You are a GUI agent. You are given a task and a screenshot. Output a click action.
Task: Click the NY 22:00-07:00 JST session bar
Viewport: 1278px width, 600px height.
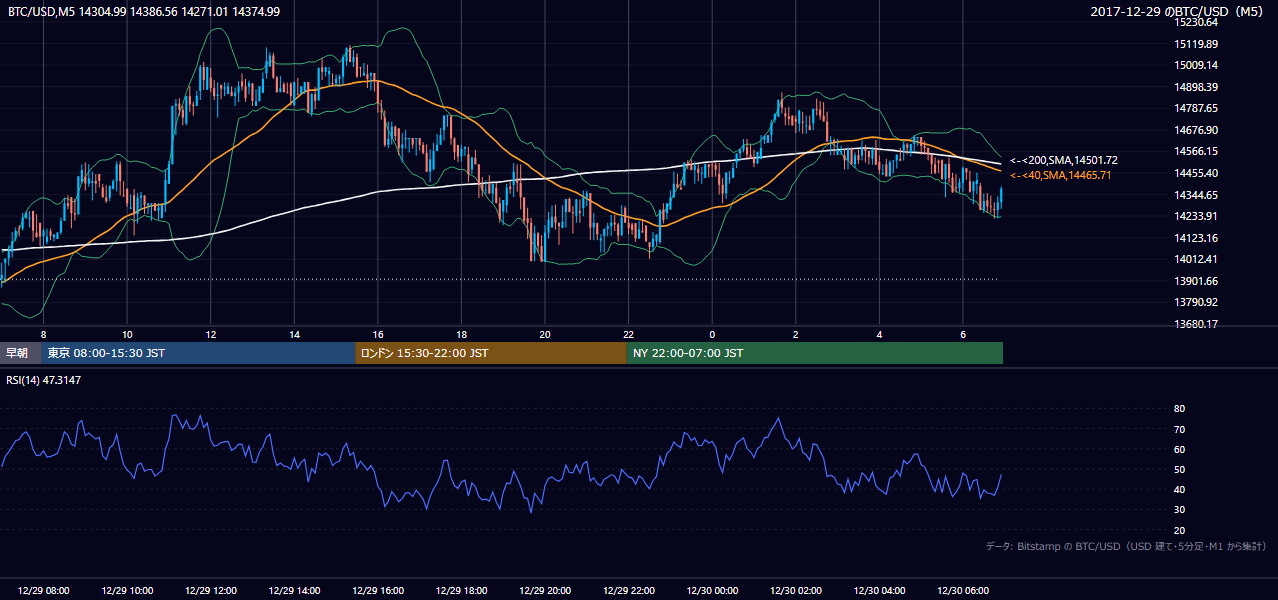point(815,353)
